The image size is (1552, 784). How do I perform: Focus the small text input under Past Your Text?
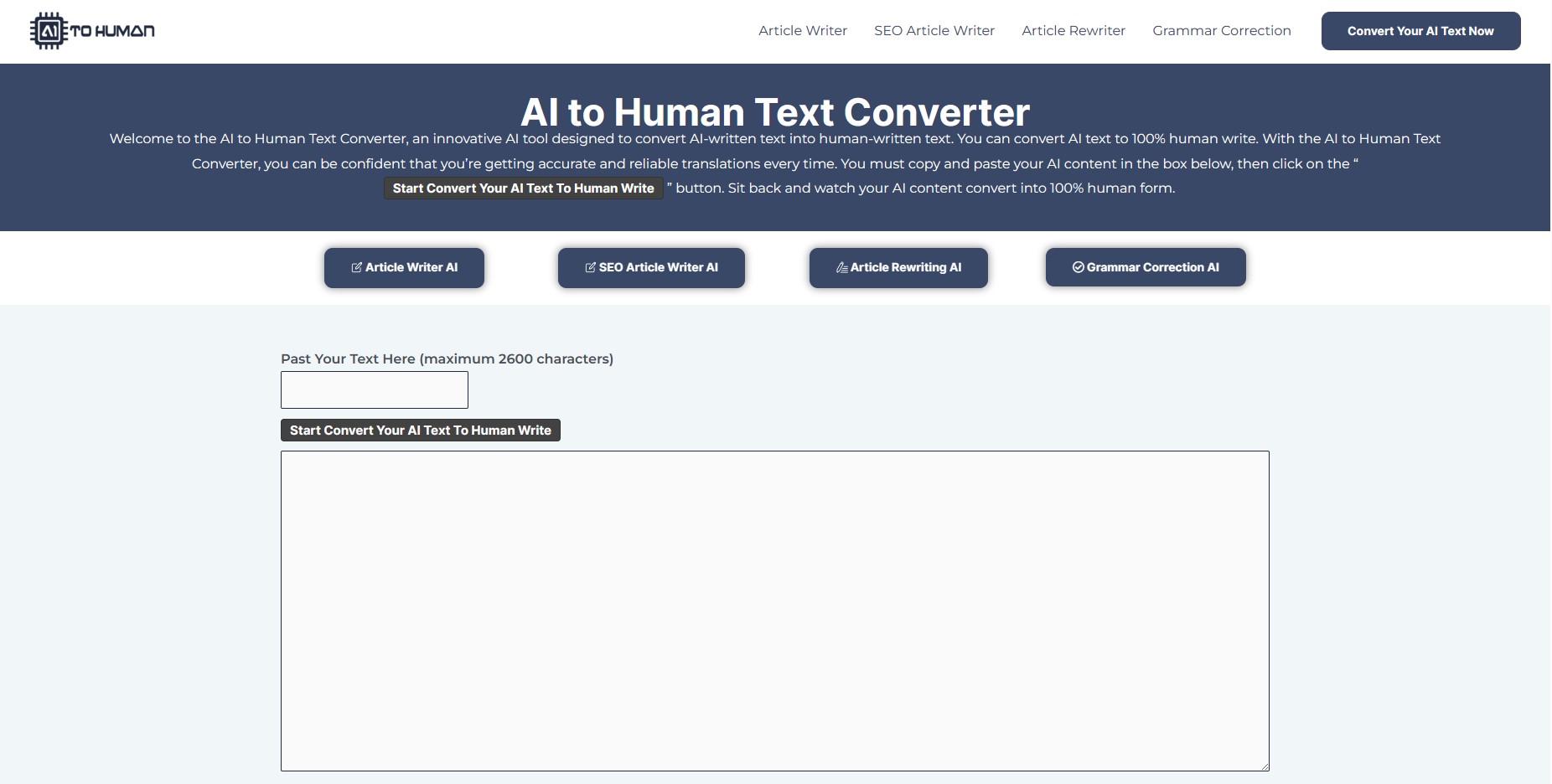click(x=374, y=390)
